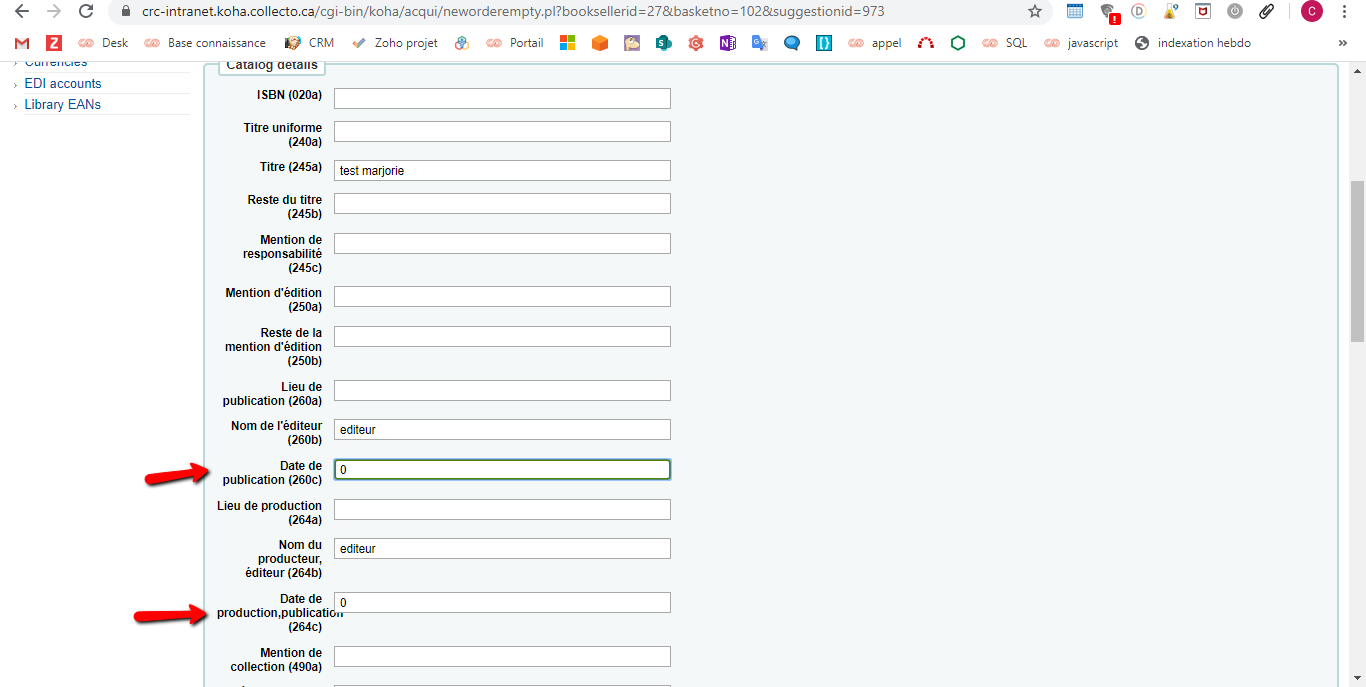Focus the Titre (245a) text field

click(x=502, y=171)
